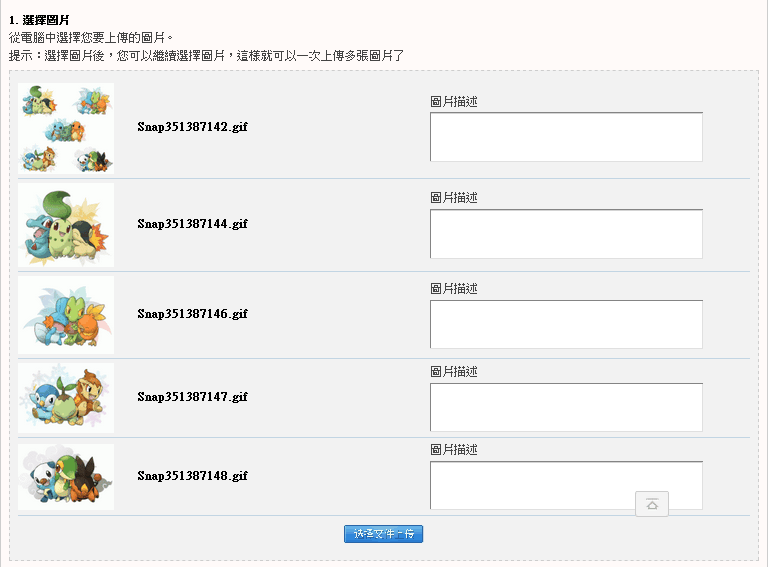Click description textarea for Snap351387147.gif
This screenshot has height=567, width=769.
(x=566, y=407)
